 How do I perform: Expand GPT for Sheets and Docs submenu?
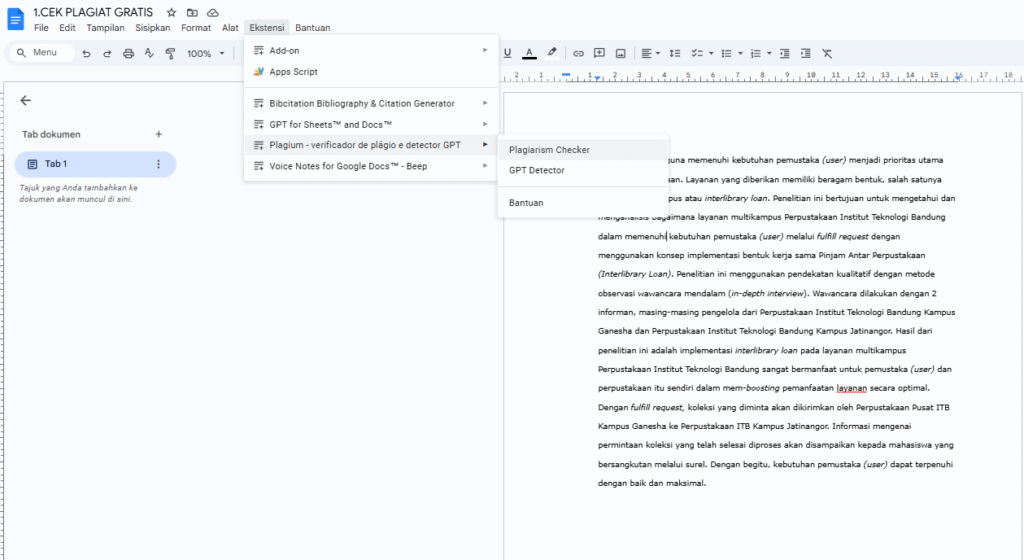(x=371, y=124)
